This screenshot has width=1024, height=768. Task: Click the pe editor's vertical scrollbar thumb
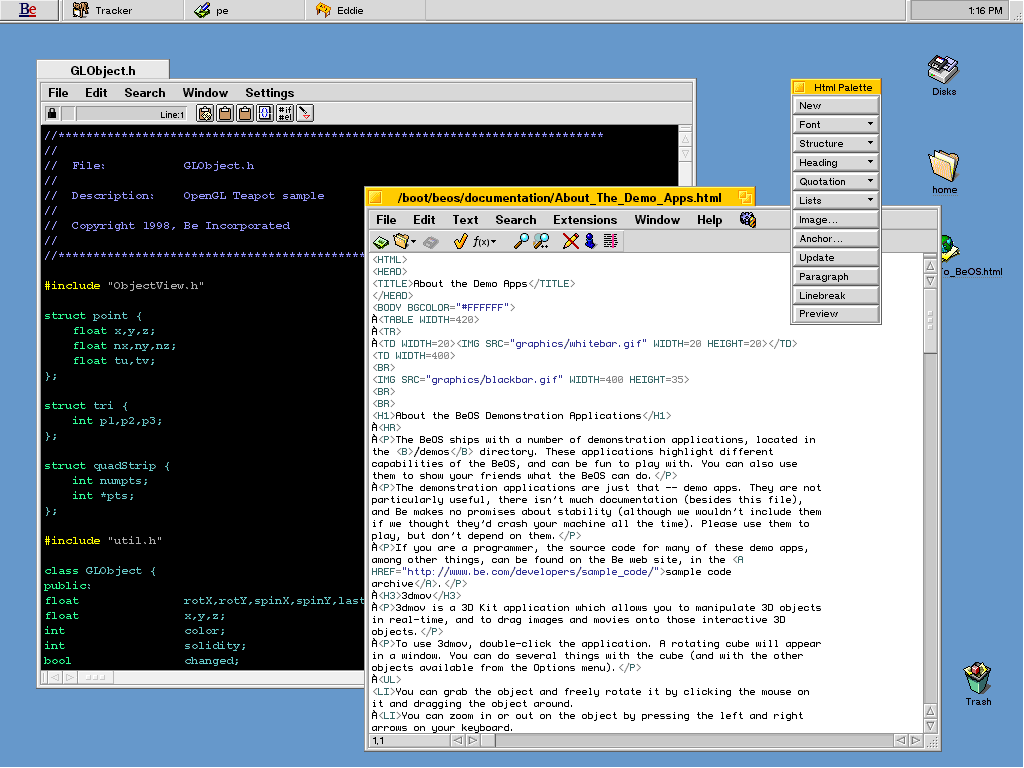point(931,320)
